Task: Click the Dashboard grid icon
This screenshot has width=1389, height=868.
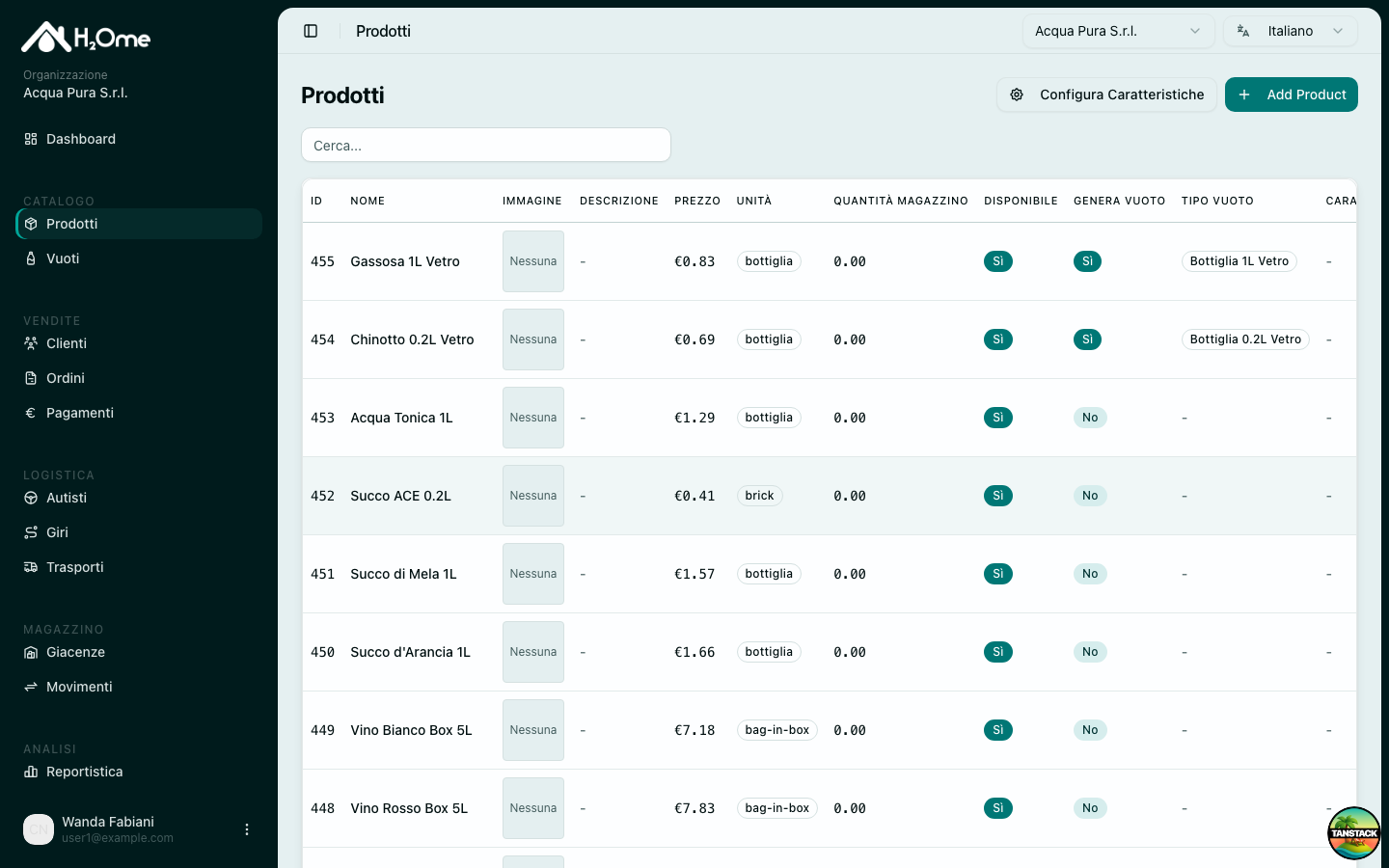Action: pyautogui.click(x=31, y=139)
